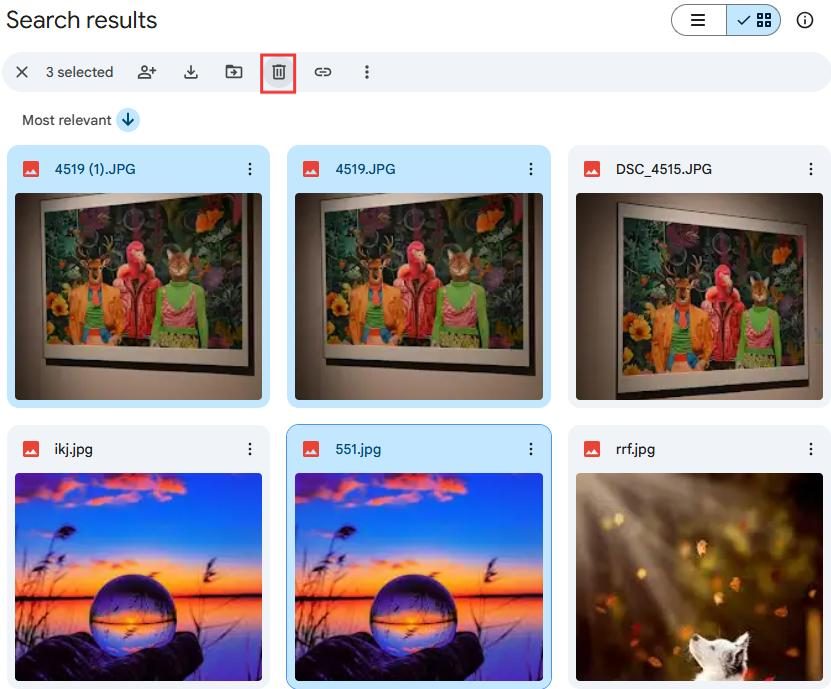Open the Most relevant sort menu
Image resolution: width=831 pixels, height=689 pixels.
pos(67,120)
